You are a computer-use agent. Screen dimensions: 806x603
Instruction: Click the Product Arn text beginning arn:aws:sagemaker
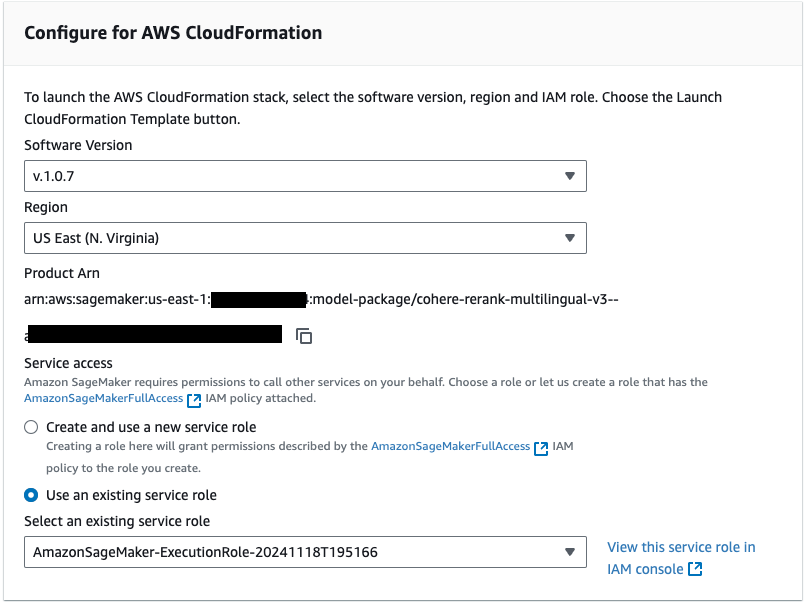pyautogui.click(x=321, y=299)
